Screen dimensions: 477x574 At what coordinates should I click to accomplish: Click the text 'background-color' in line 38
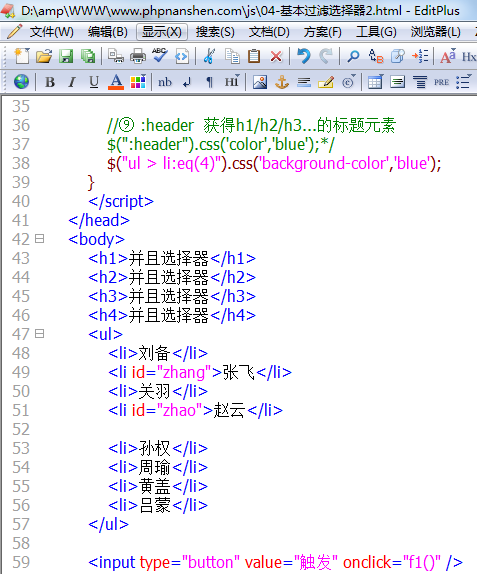point(324,163)
